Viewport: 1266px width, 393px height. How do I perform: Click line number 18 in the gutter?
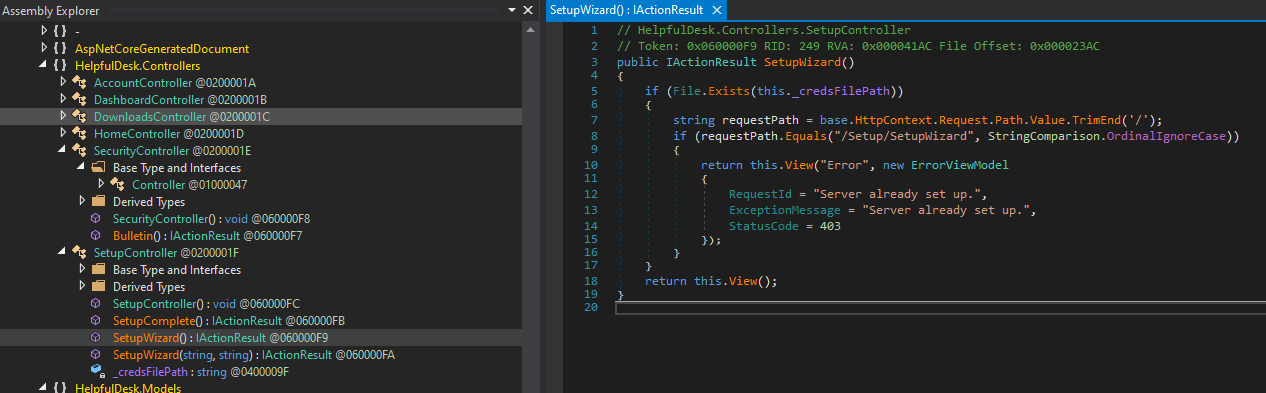tap(591, 281)
